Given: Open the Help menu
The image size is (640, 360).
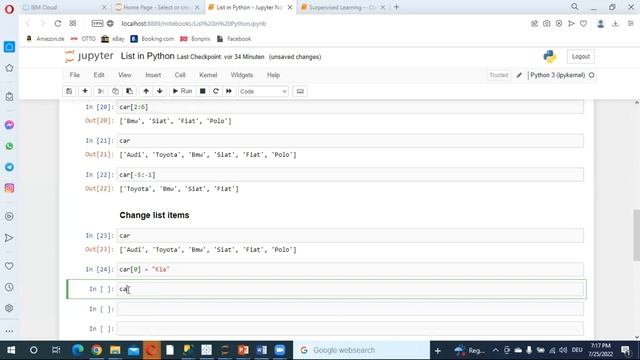Looking at the screenshot, I should click(x=273, y=75).
